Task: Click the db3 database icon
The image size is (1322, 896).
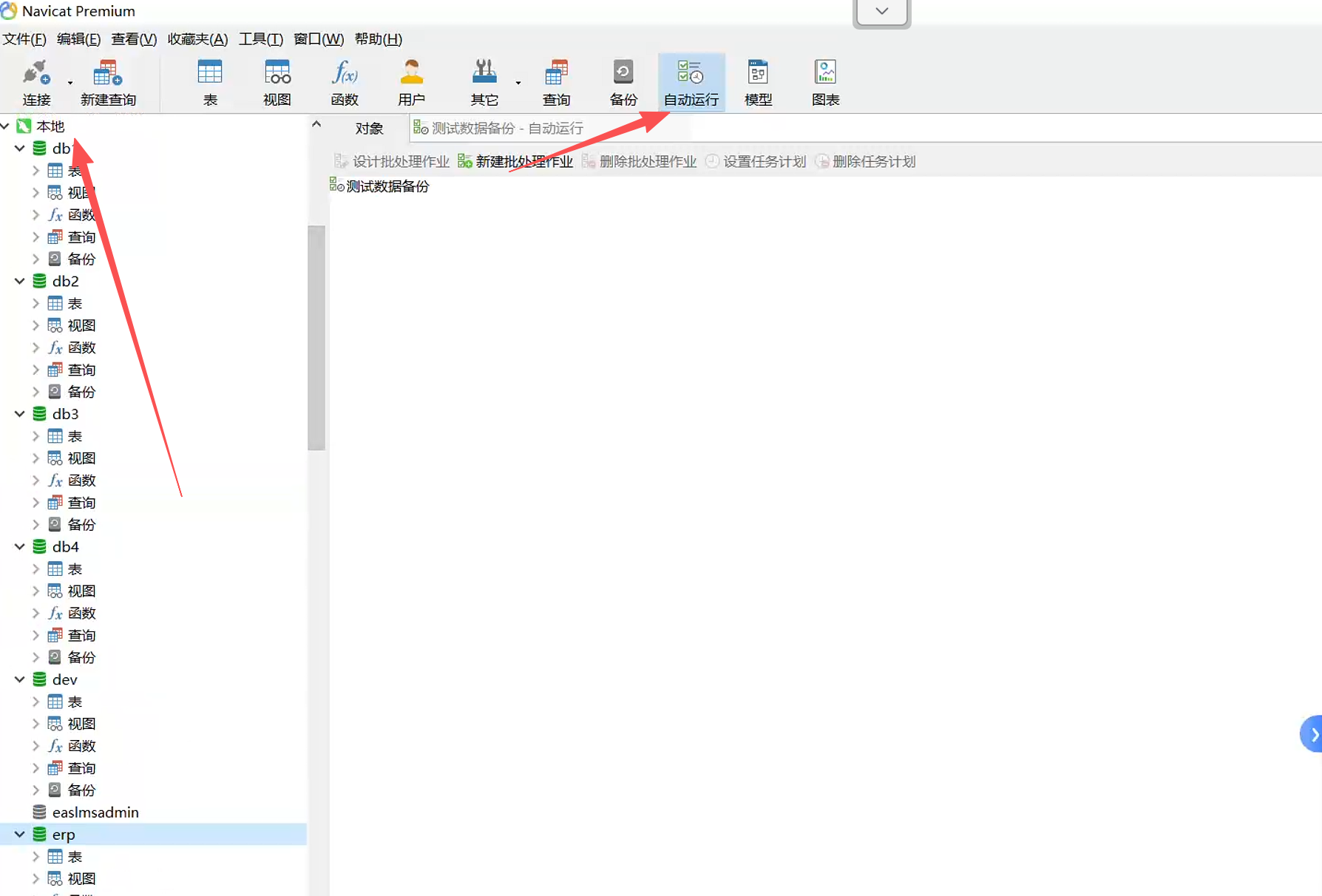Action: [40, 414]
